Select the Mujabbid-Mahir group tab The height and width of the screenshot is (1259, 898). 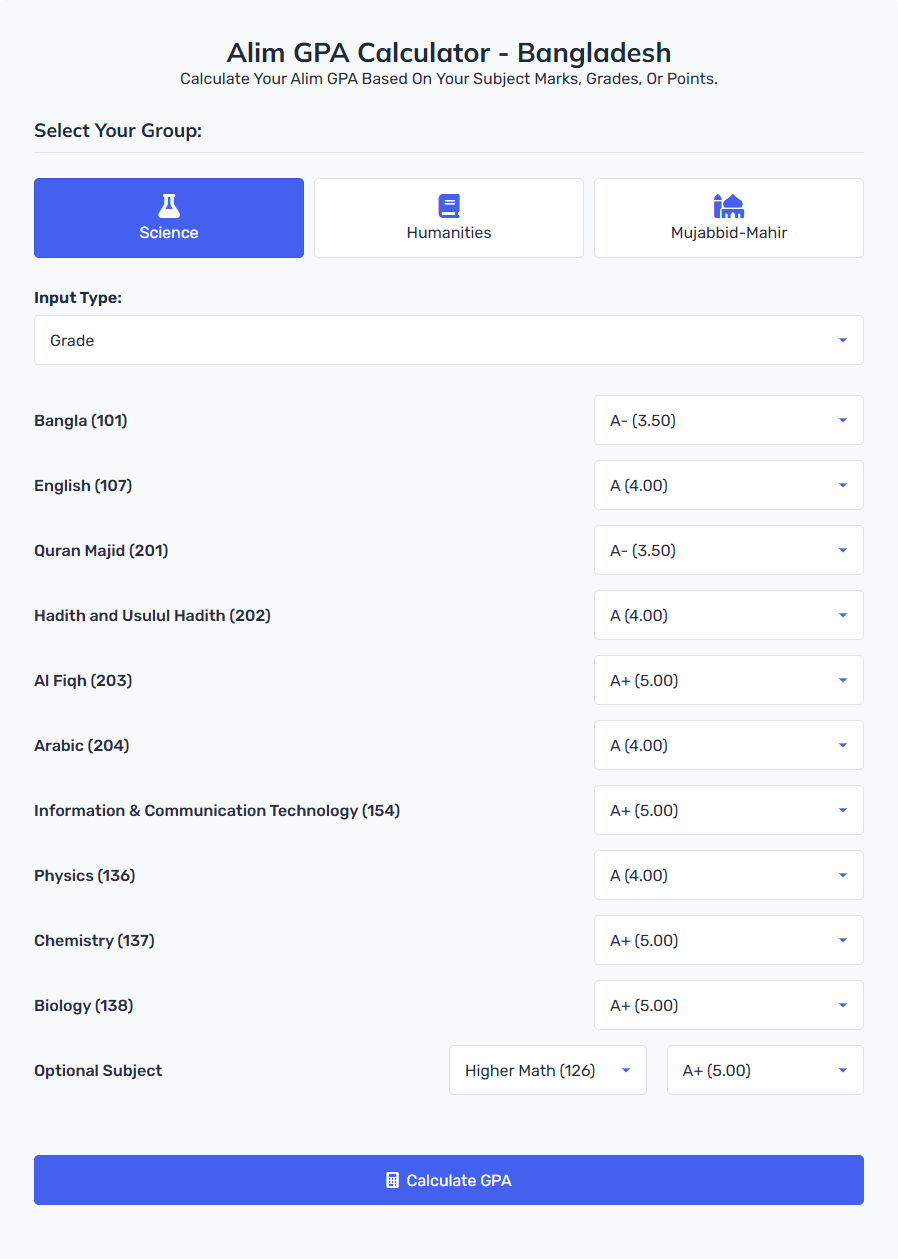(x=729, y=218)
